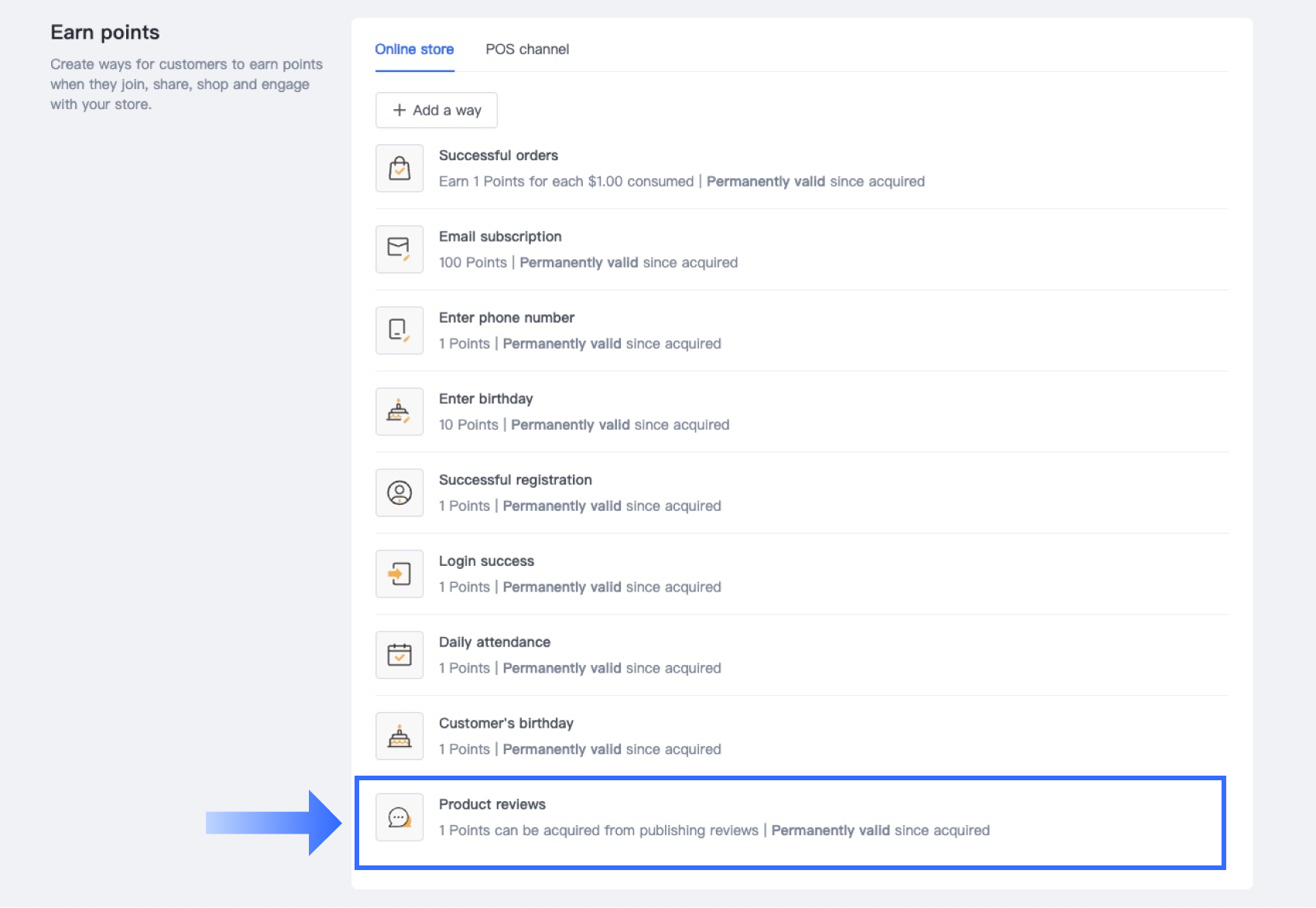Select the Daily attendance title
This screenshot has height=908, width=1316.
[x=494, y=642]
